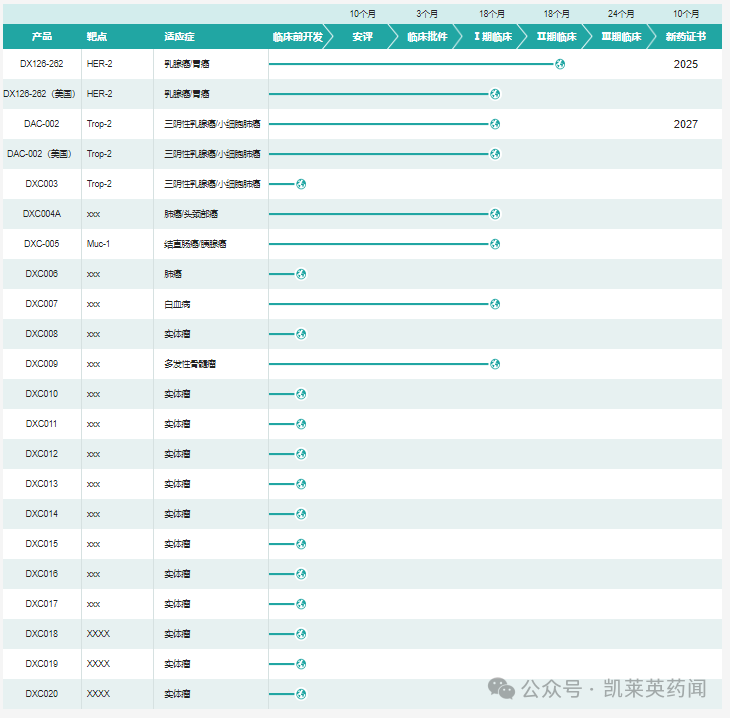
Task: Click the globe icon for DAC-002（美国）
Action: coord(495,154)
